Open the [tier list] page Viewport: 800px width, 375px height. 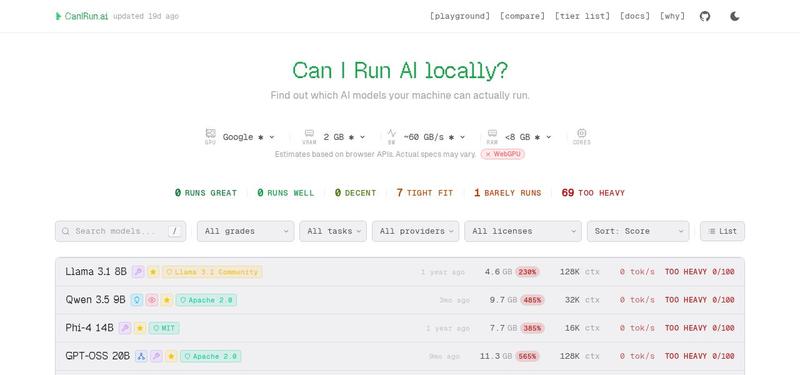(x=582, y=16)
